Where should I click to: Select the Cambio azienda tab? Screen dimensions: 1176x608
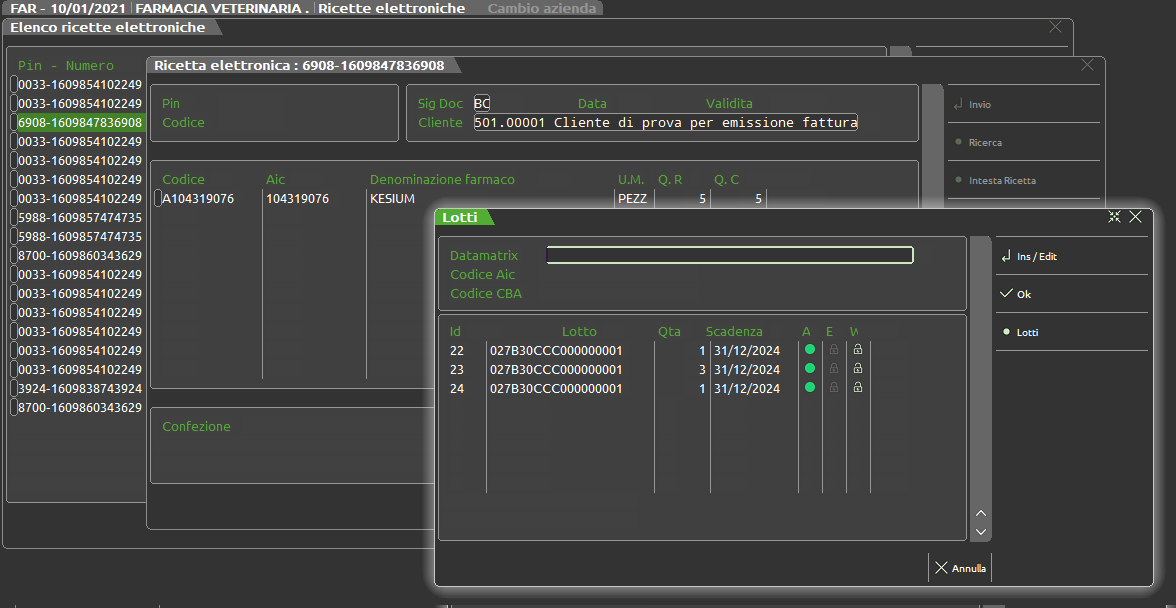click(541, 8)
